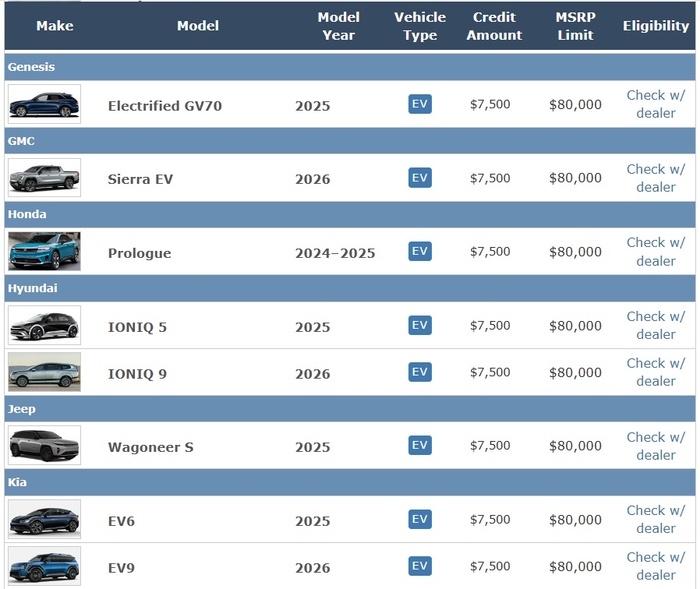700x589 pixels.
Task: Click the EV badge for Sierra EV
Action: pos(420,178)
